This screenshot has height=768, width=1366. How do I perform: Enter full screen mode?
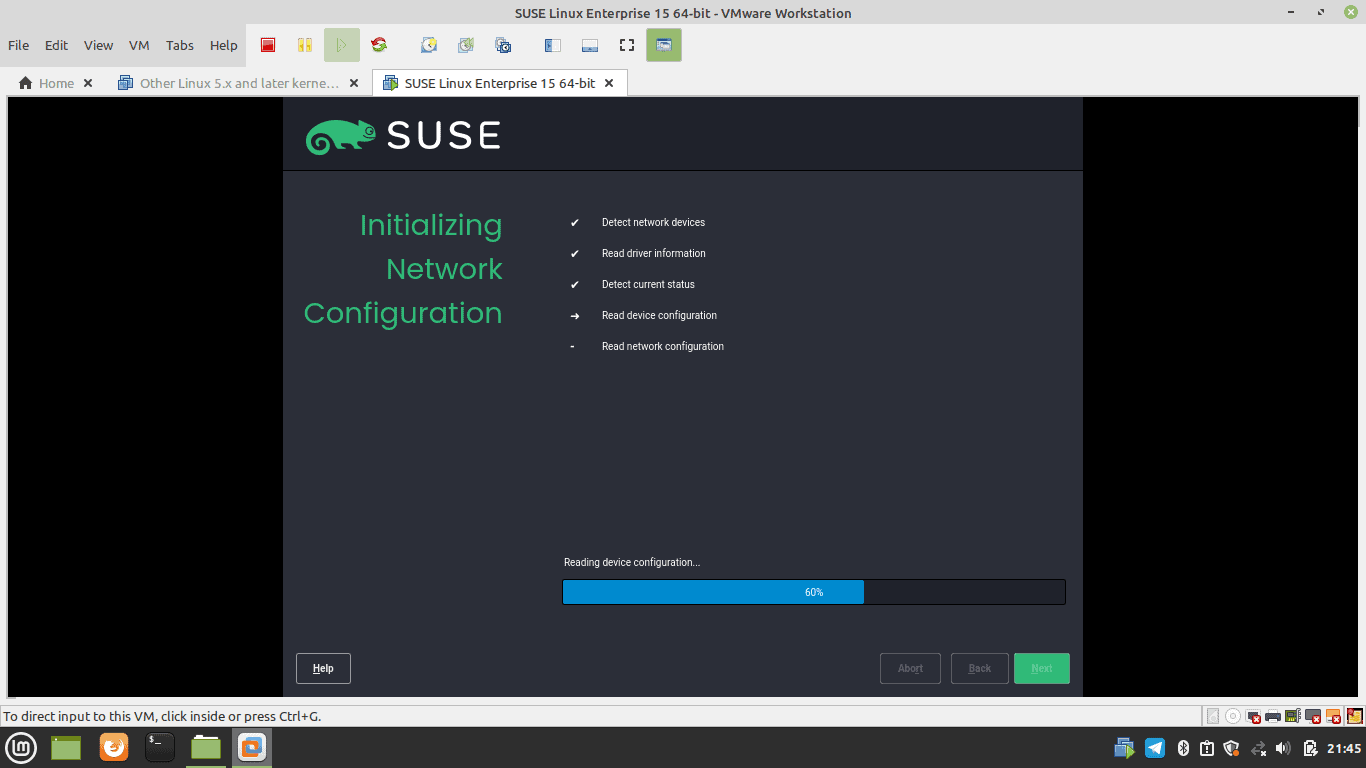627,45
